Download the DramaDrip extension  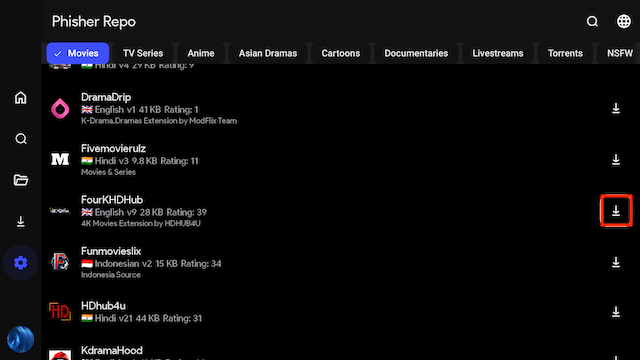point(616,108)
